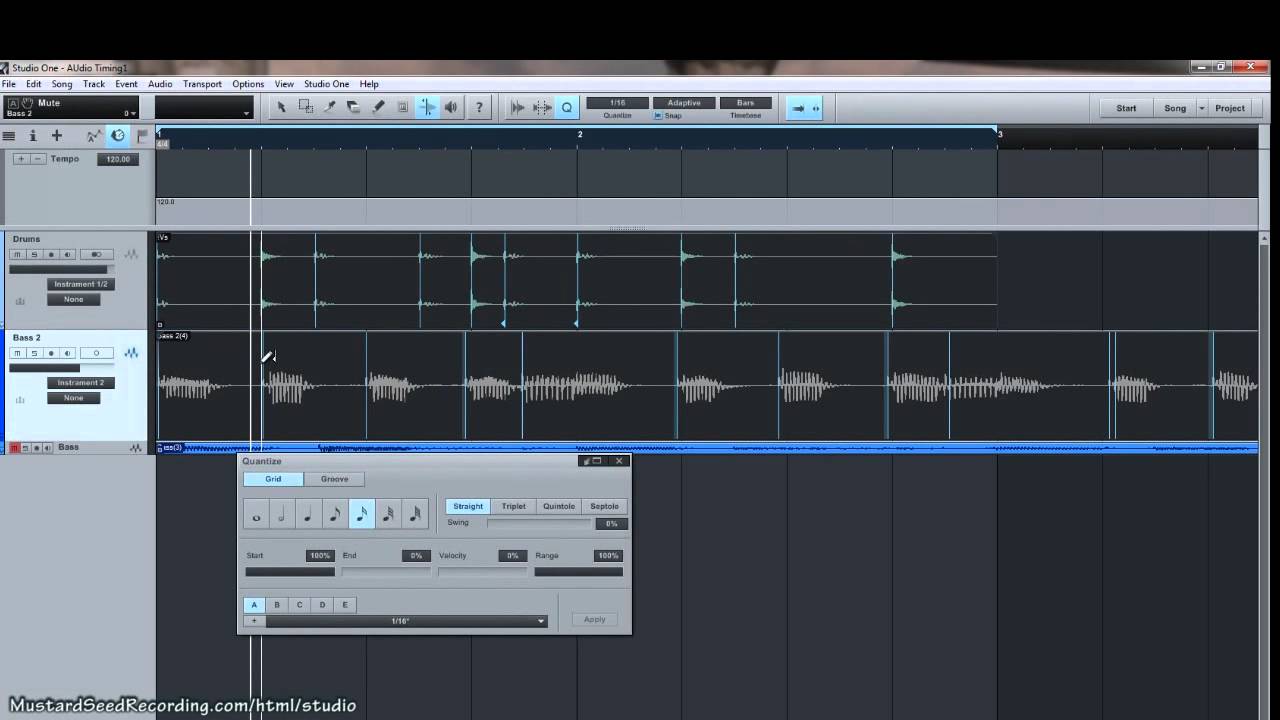This screenshot has height=720, width=1280.
Task: Unmute the bottom Bass track
Action: click(14, 448)
